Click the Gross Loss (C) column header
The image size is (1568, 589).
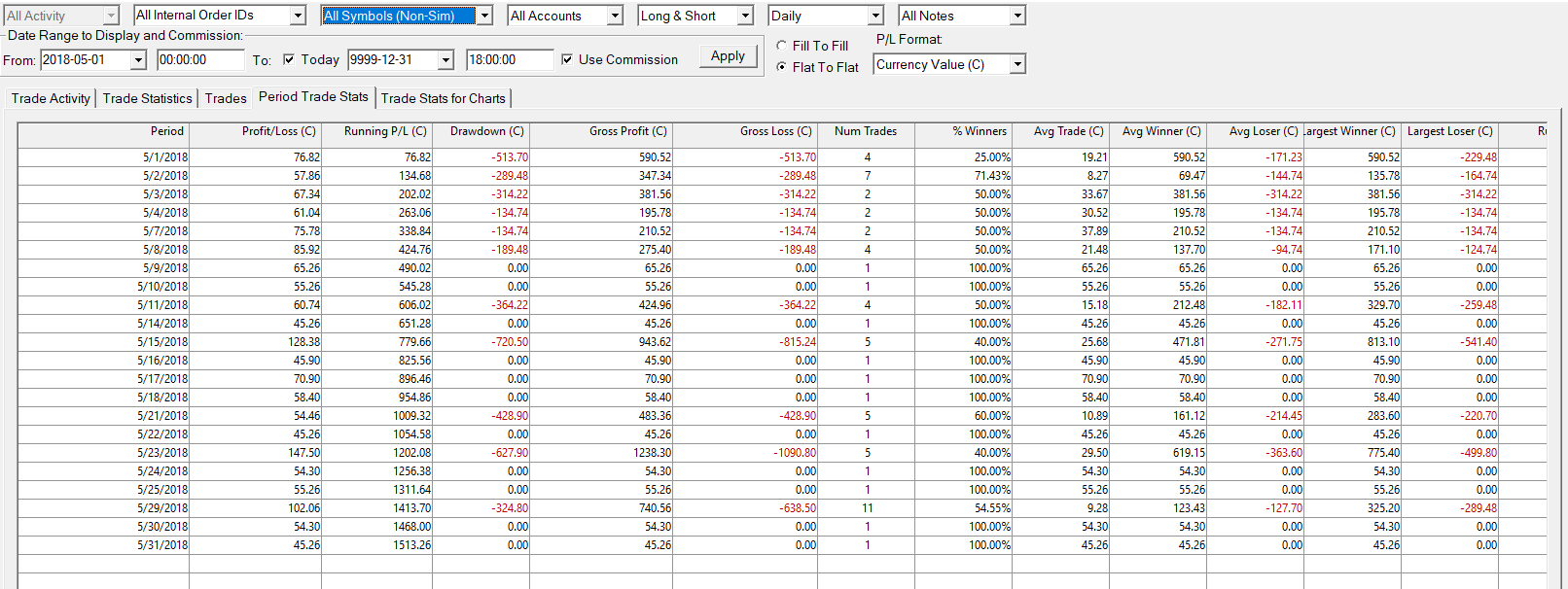[x=744, y=132]
